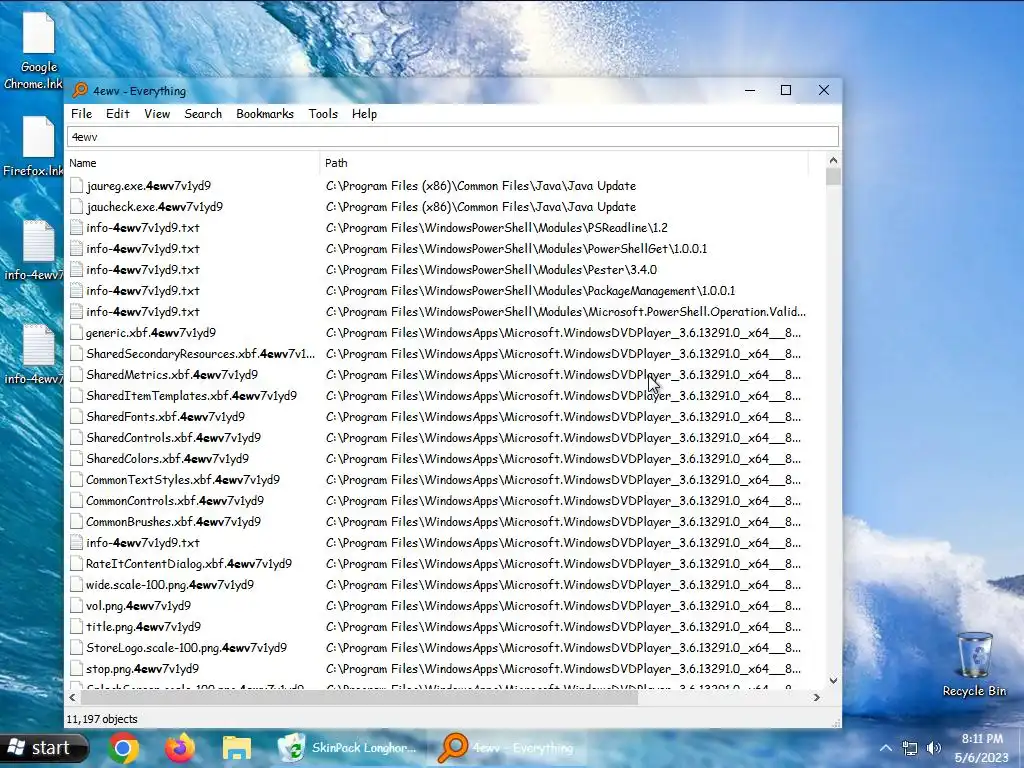Show hidden system tray icons
This screenshot has height=768, width=1024.
click(886, 748)
